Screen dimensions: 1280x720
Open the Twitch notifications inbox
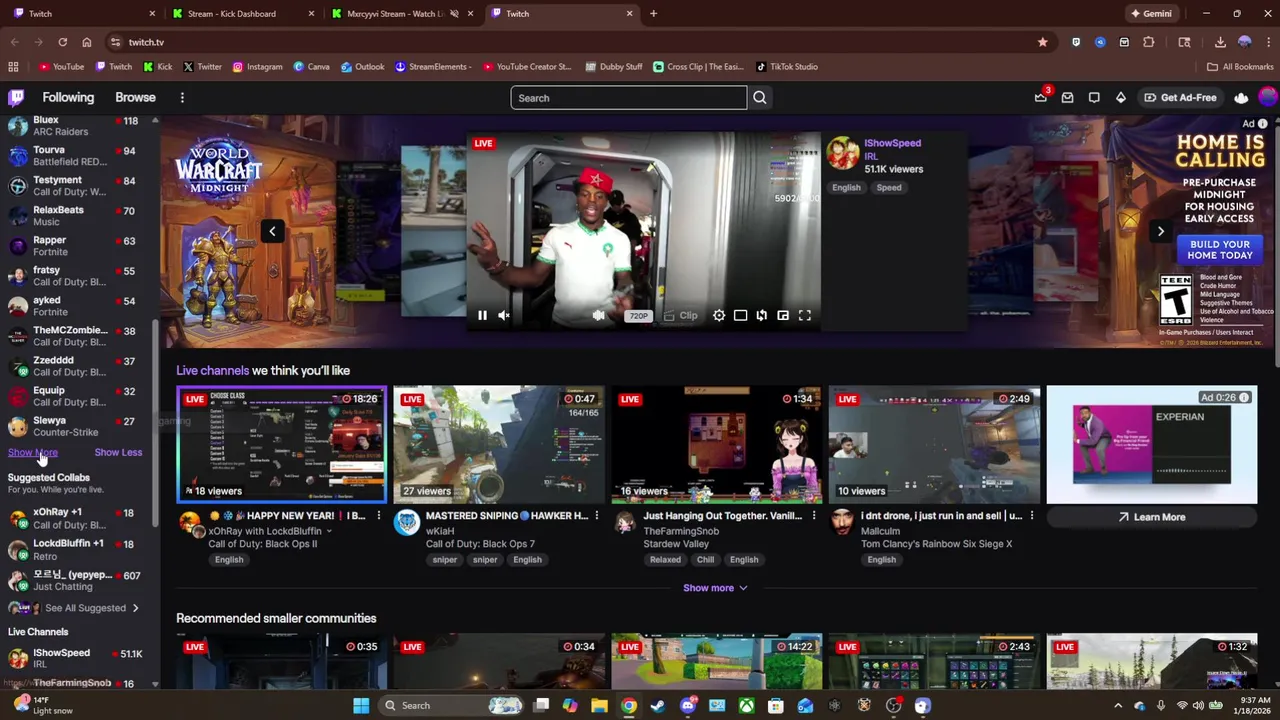coord(1067,97)
